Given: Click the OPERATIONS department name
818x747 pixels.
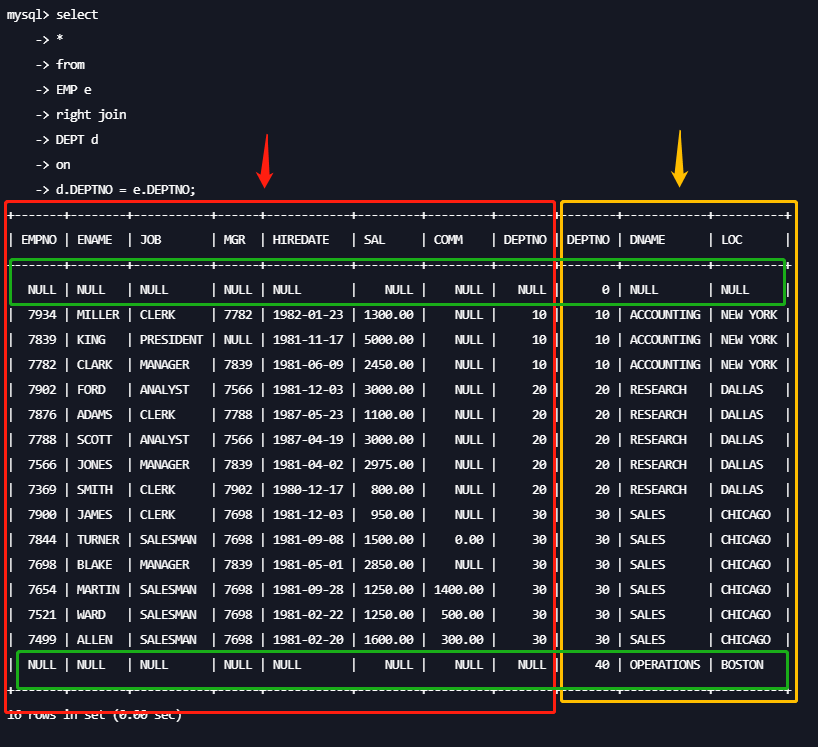Looking at the screenshot, I should 664,665.
